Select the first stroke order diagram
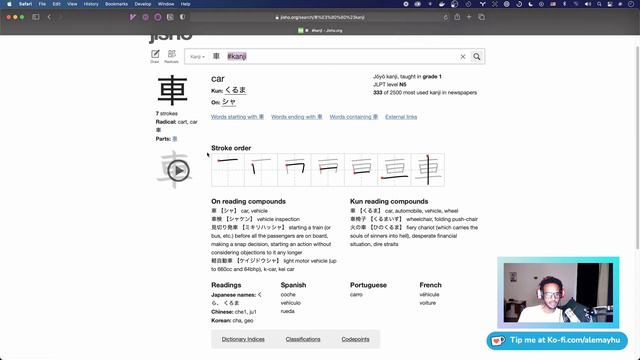The height and width of the screenshot is (360, 640). point(228,170)
